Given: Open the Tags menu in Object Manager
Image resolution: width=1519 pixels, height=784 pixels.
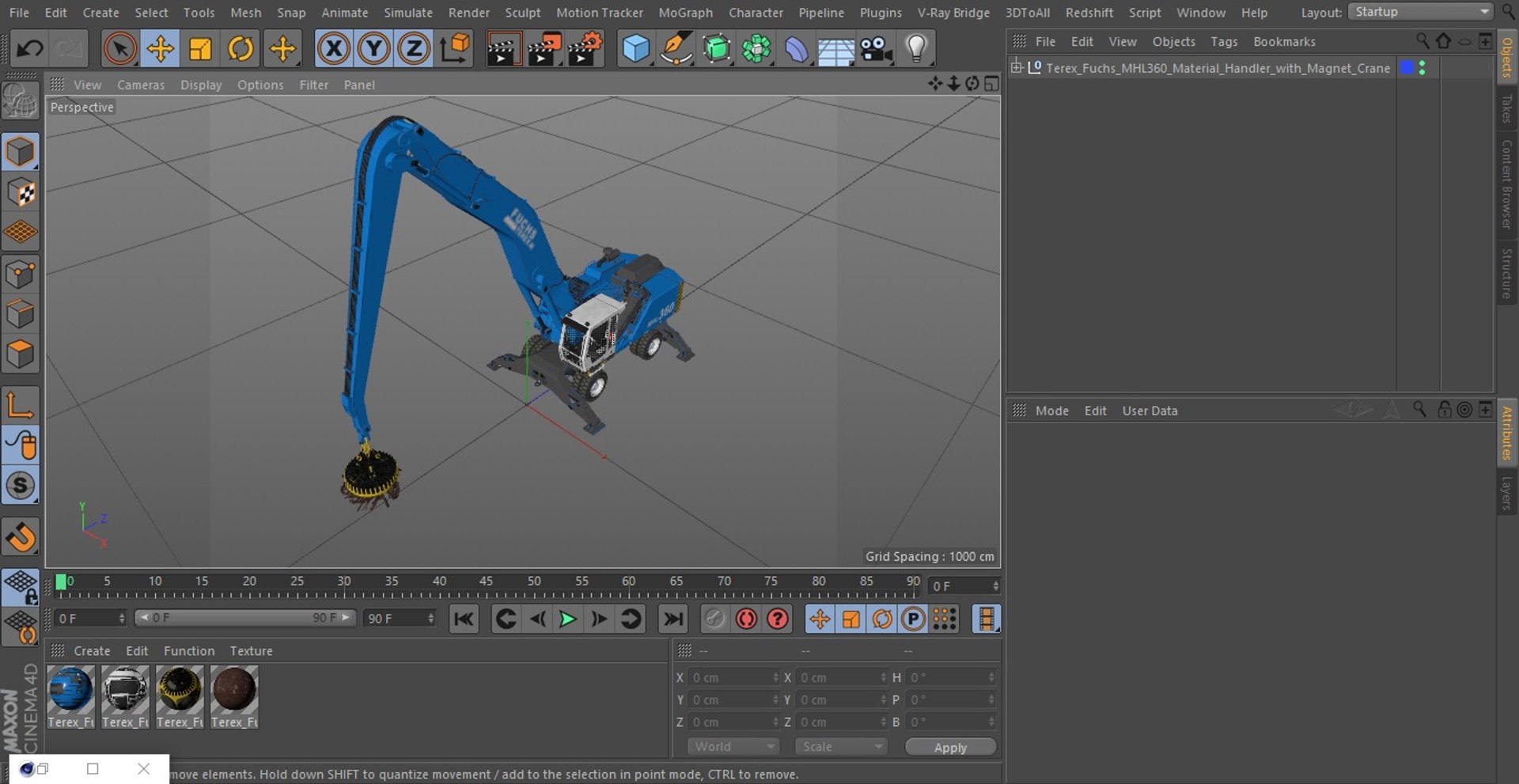Looking at the screenshot, I should click(x=1224, y=41).
